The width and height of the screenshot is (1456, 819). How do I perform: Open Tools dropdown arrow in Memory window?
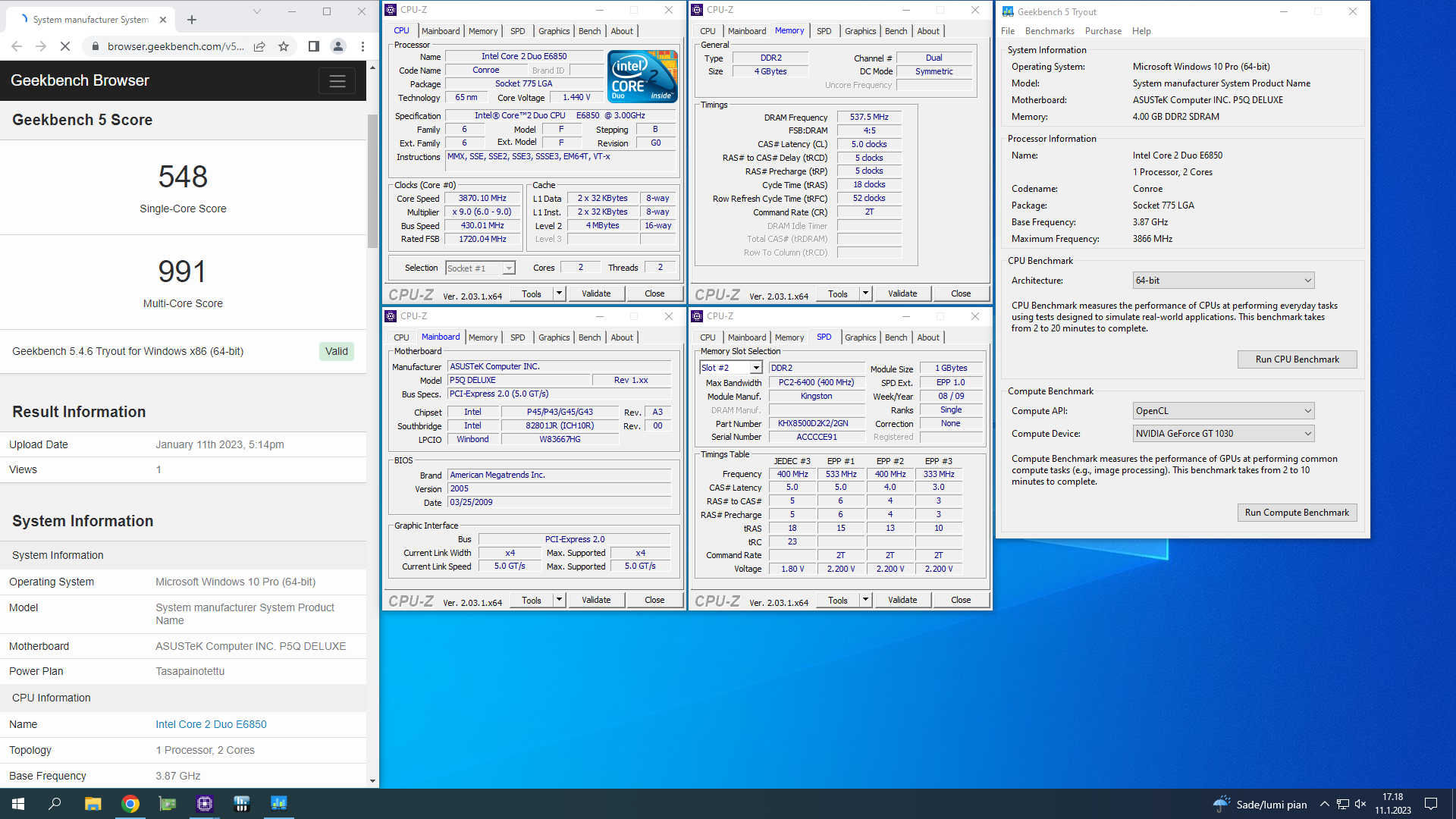click(865, 293)
